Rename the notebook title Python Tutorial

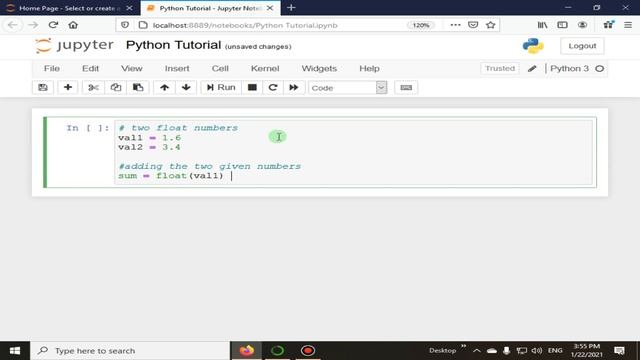pyautogui.click(x=173, y=45)
